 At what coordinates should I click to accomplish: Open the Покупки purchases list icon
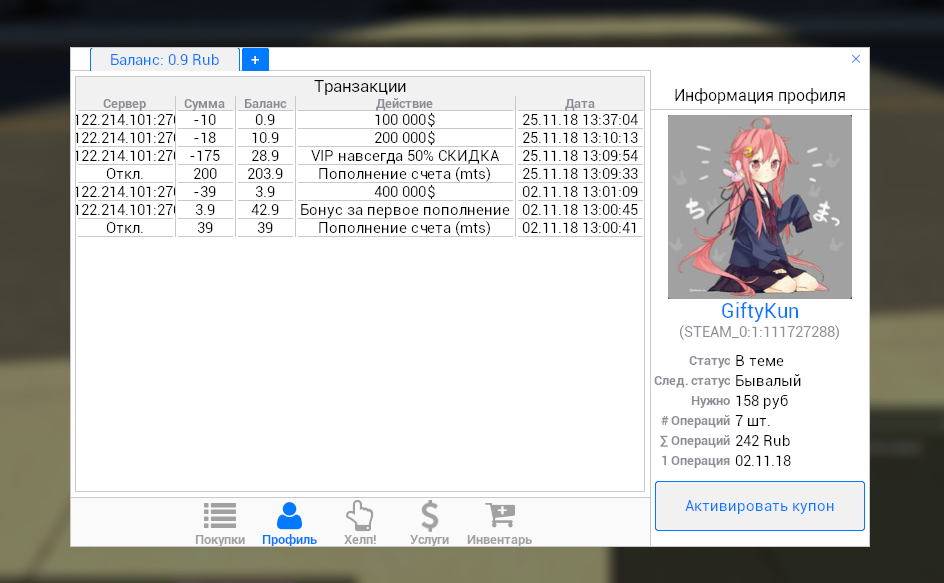pos(220,516)
